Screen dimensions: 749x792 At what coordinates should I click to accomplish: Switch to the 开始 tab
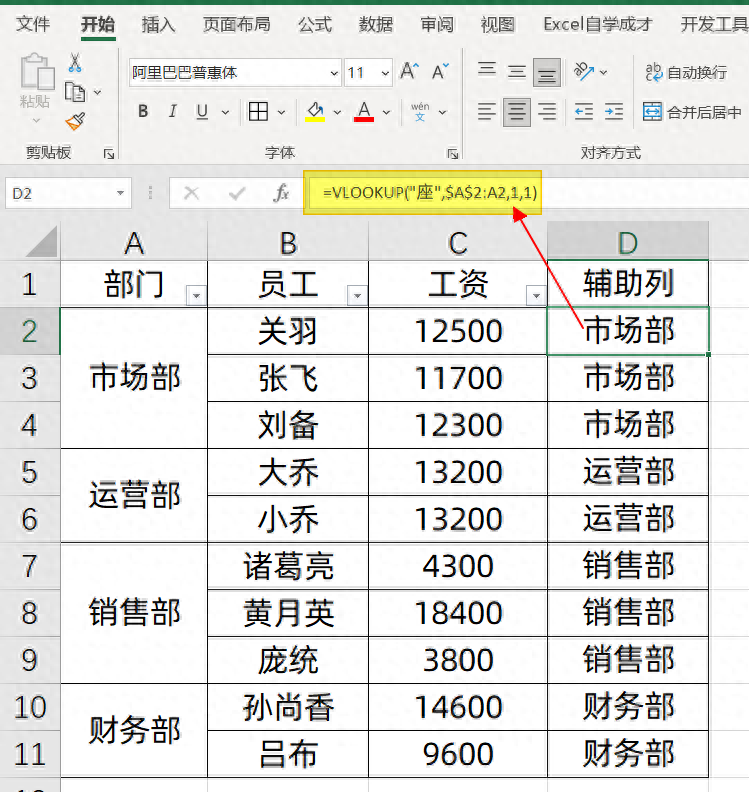point(98,24)
